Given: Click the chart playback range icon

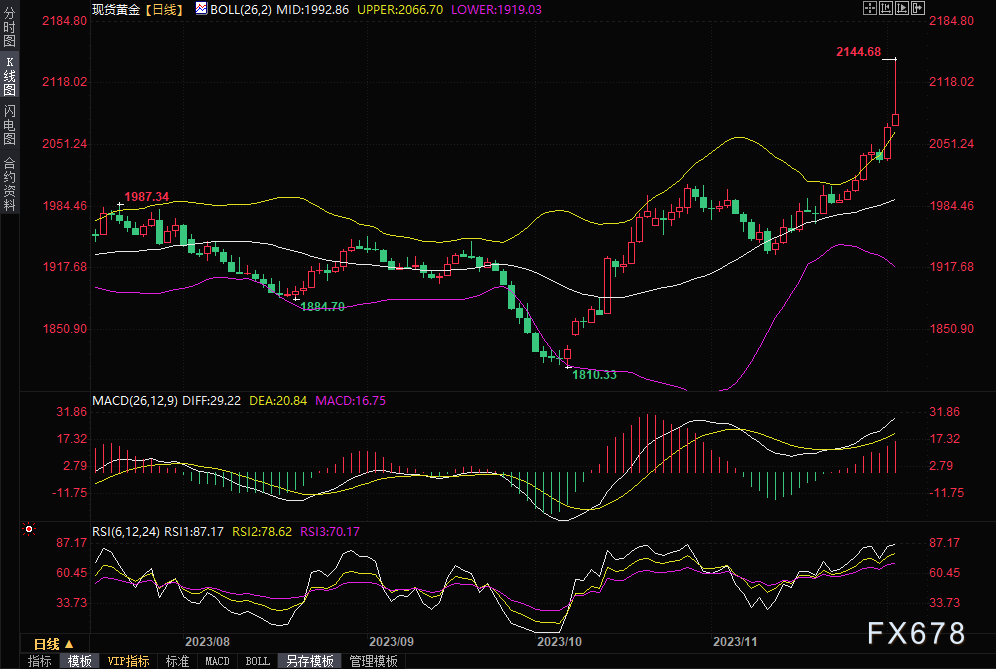Looking at the screenshot, I should click(x=900, y=8).
